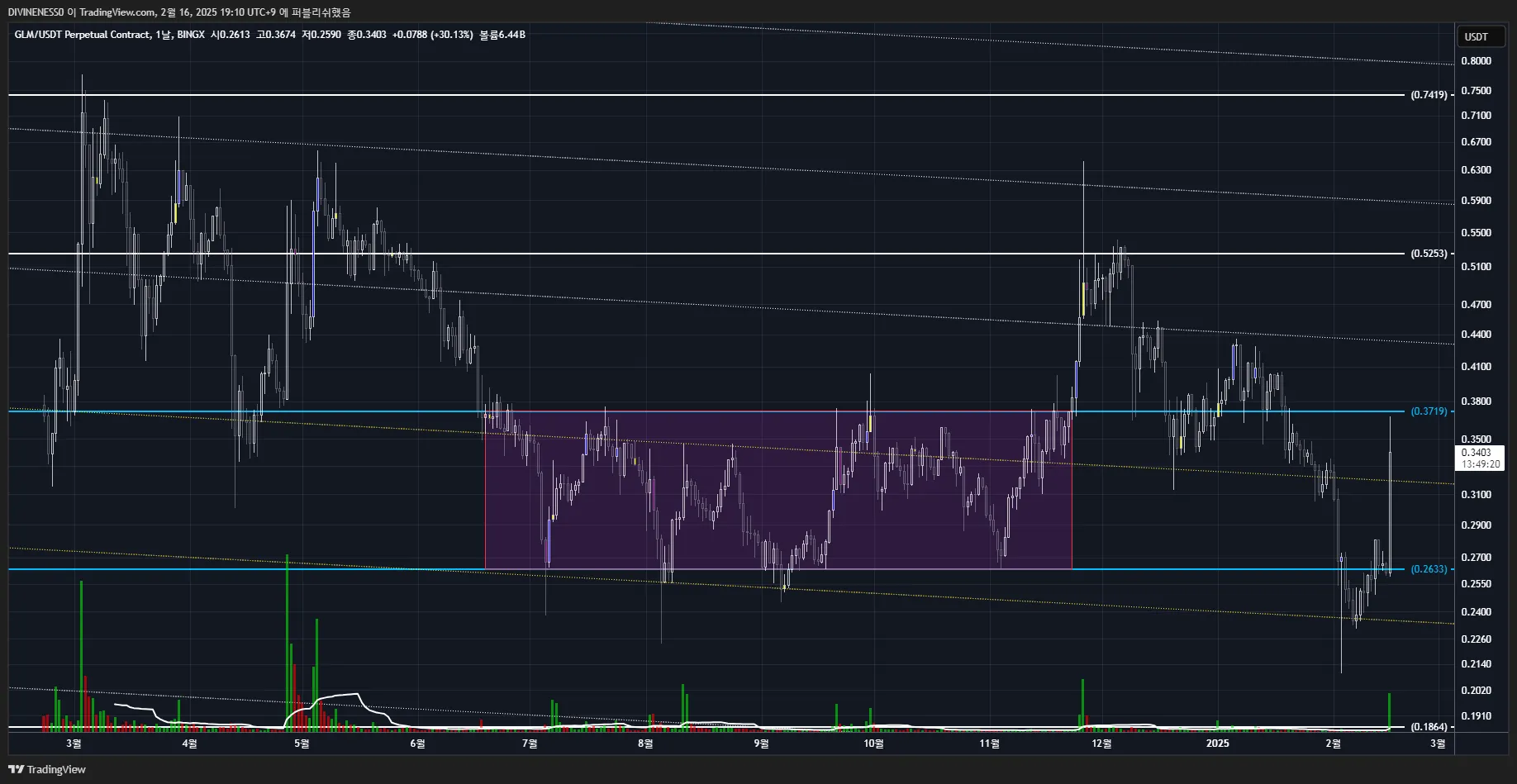Image resolution: width=1517 pixels, height=784 pixels.
Task: Click the 0.2700 price axis label
Action: pyautogui.click(x=1477, y=558)
